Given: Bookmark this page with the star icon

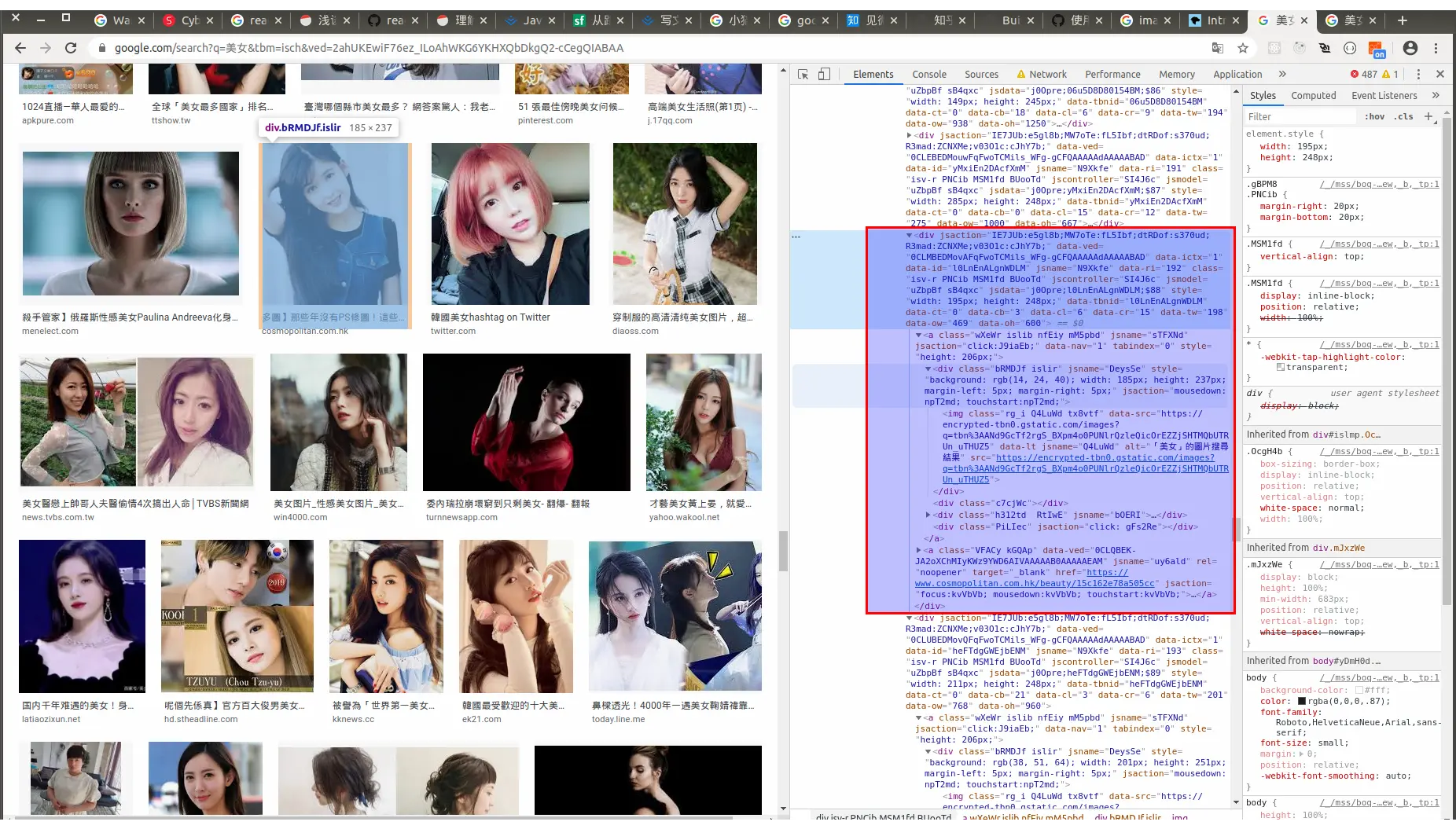Looking at the screenshot, I should pos(1243,48).
